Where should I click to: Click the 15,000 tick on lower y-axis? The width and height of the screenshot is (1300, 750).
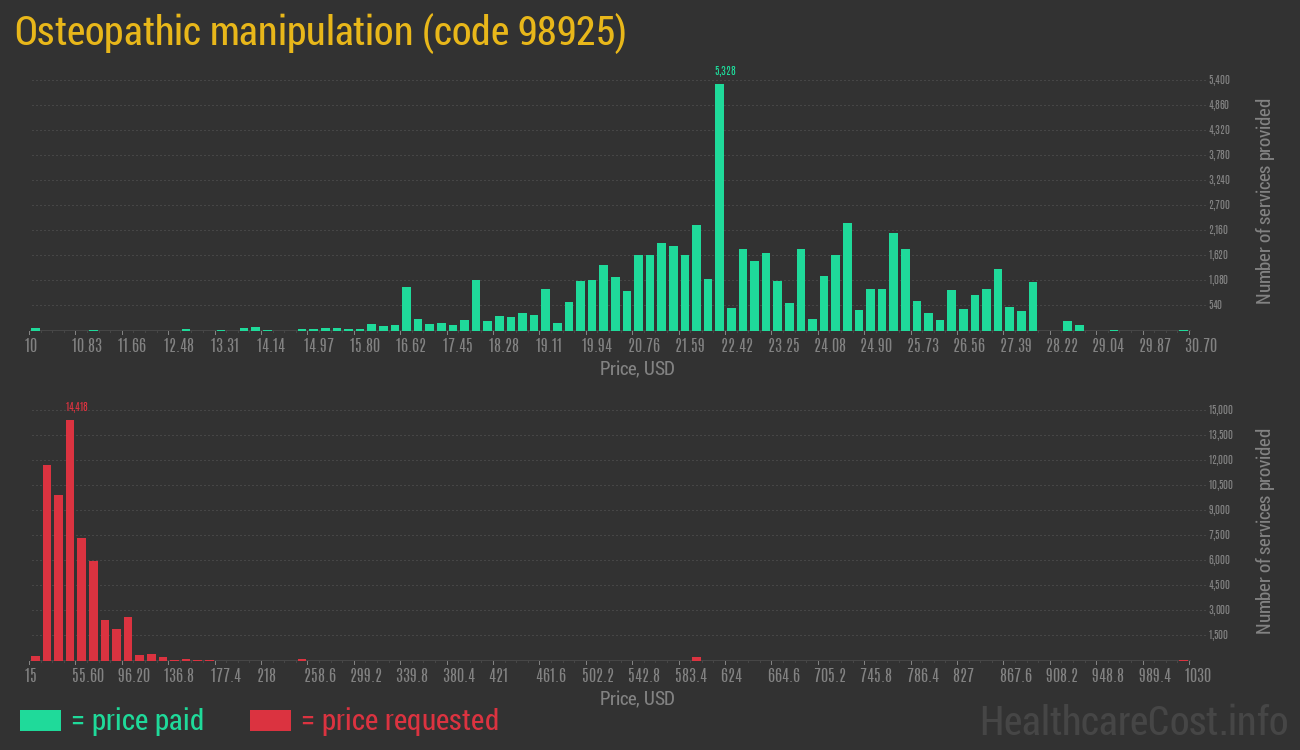tap(1220, 410)
